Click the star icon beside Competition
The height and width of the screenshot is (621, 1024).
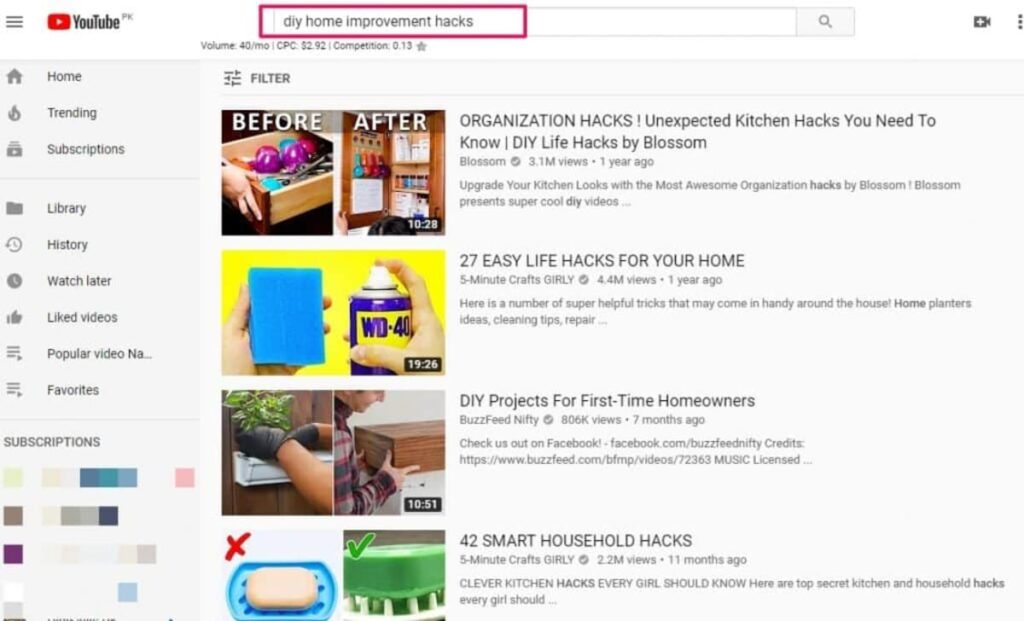tap(422, 46)
